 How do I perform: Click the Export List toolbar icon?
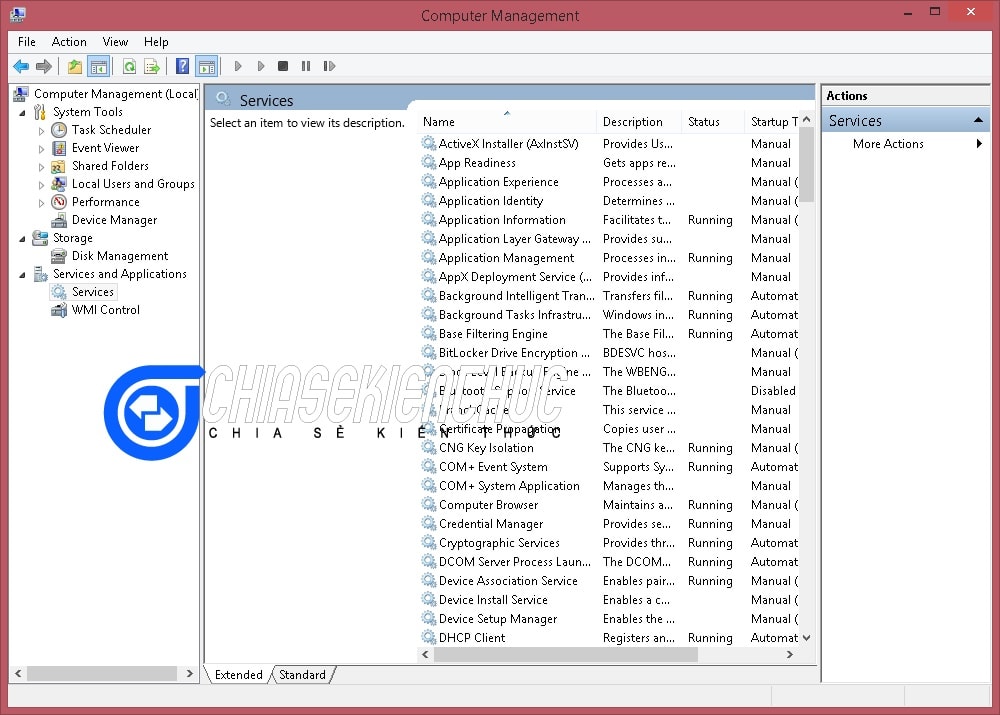click(x=152, y=66)
